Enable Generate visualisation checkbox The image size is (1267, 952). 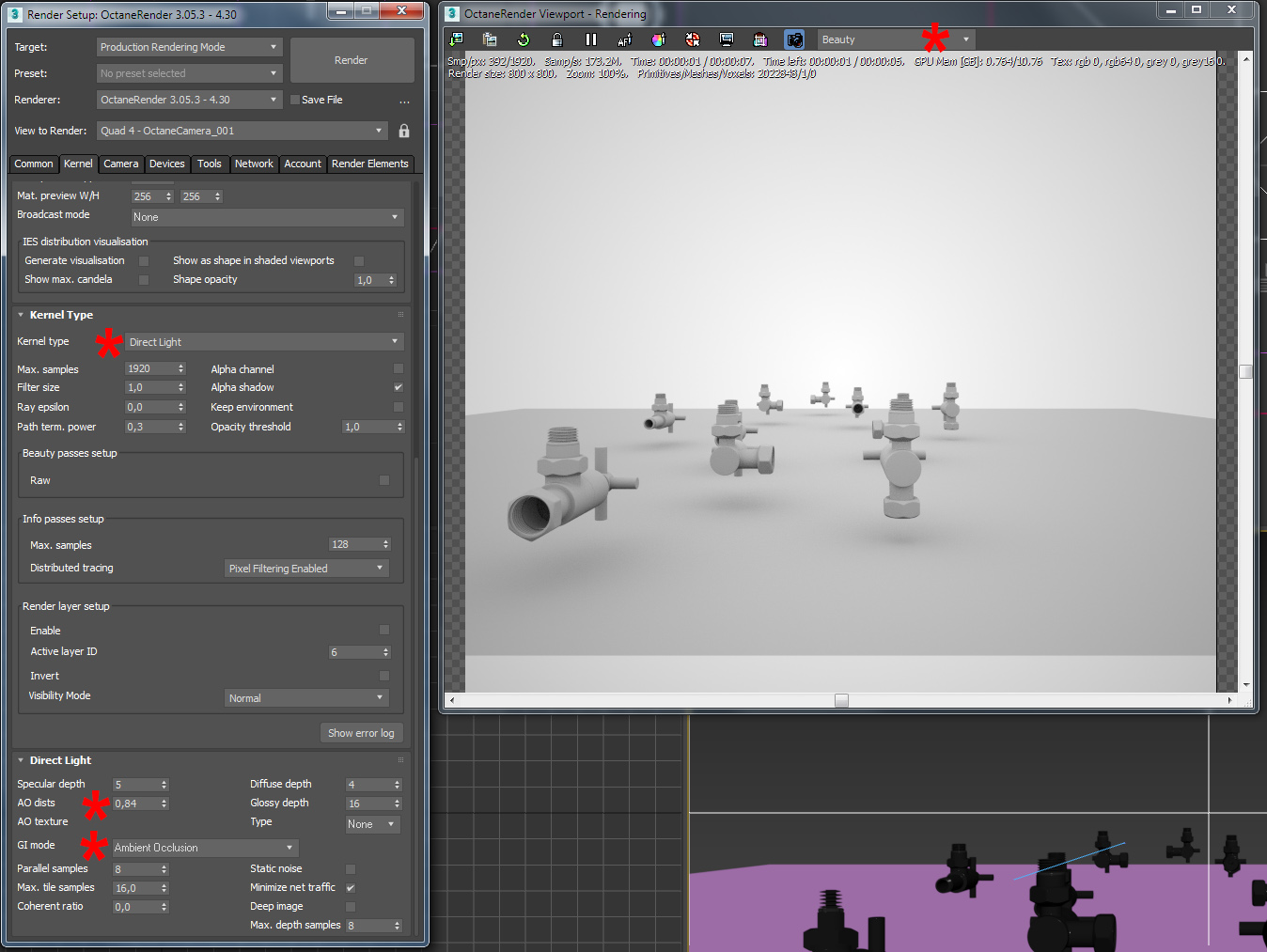point(144,261)
